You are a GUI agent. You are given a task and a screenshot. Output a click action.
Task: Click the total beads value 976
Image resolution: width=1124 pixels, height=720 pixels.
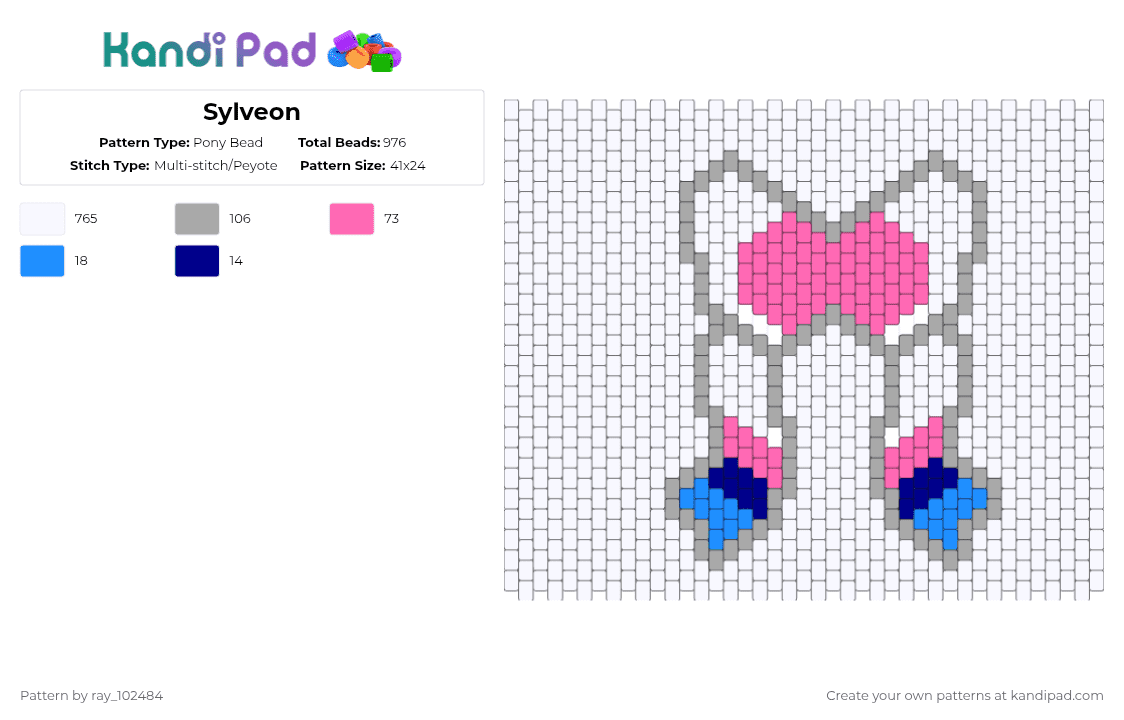pos(394,143)
